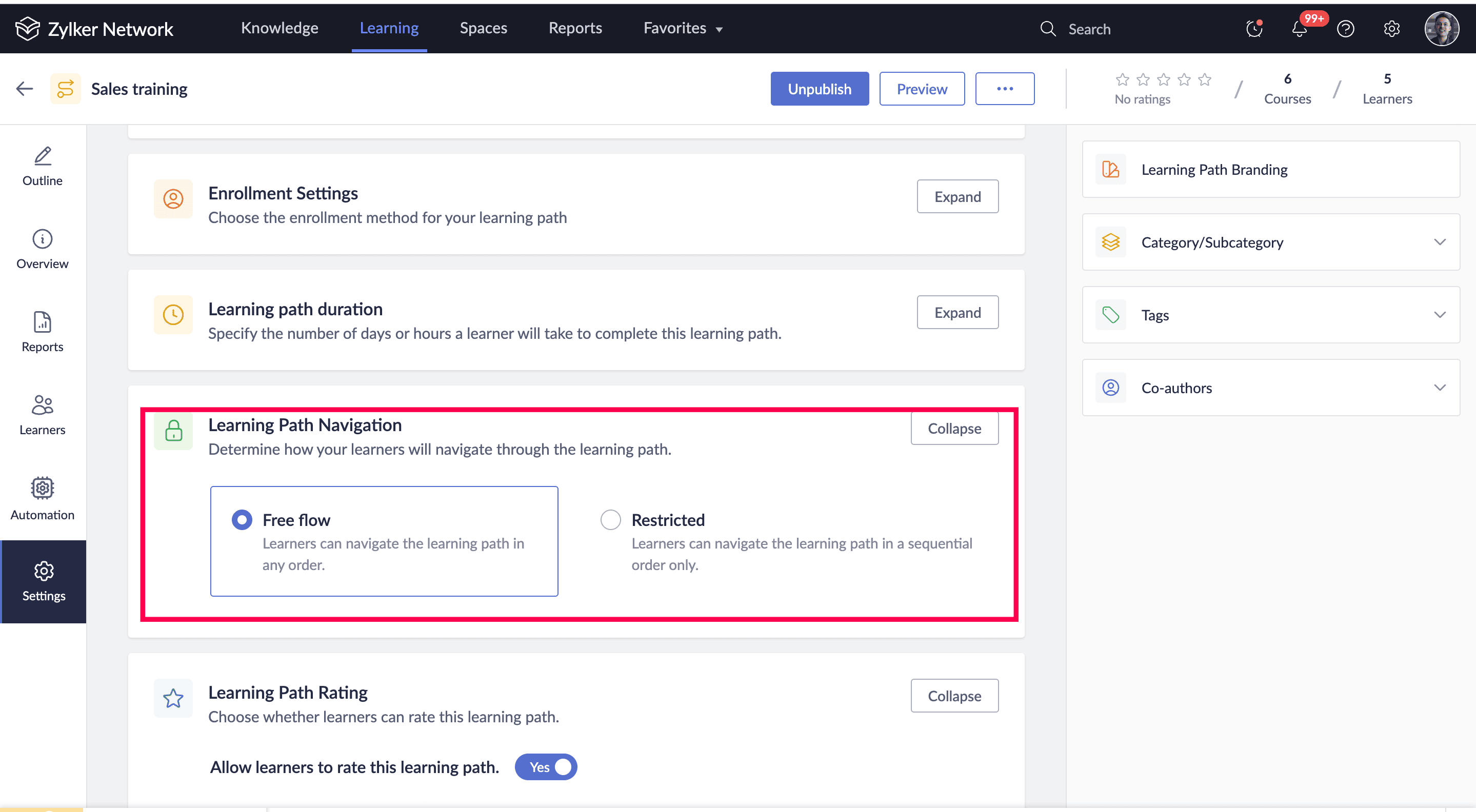Open the Spaces tab

click(x=483, y=28)
